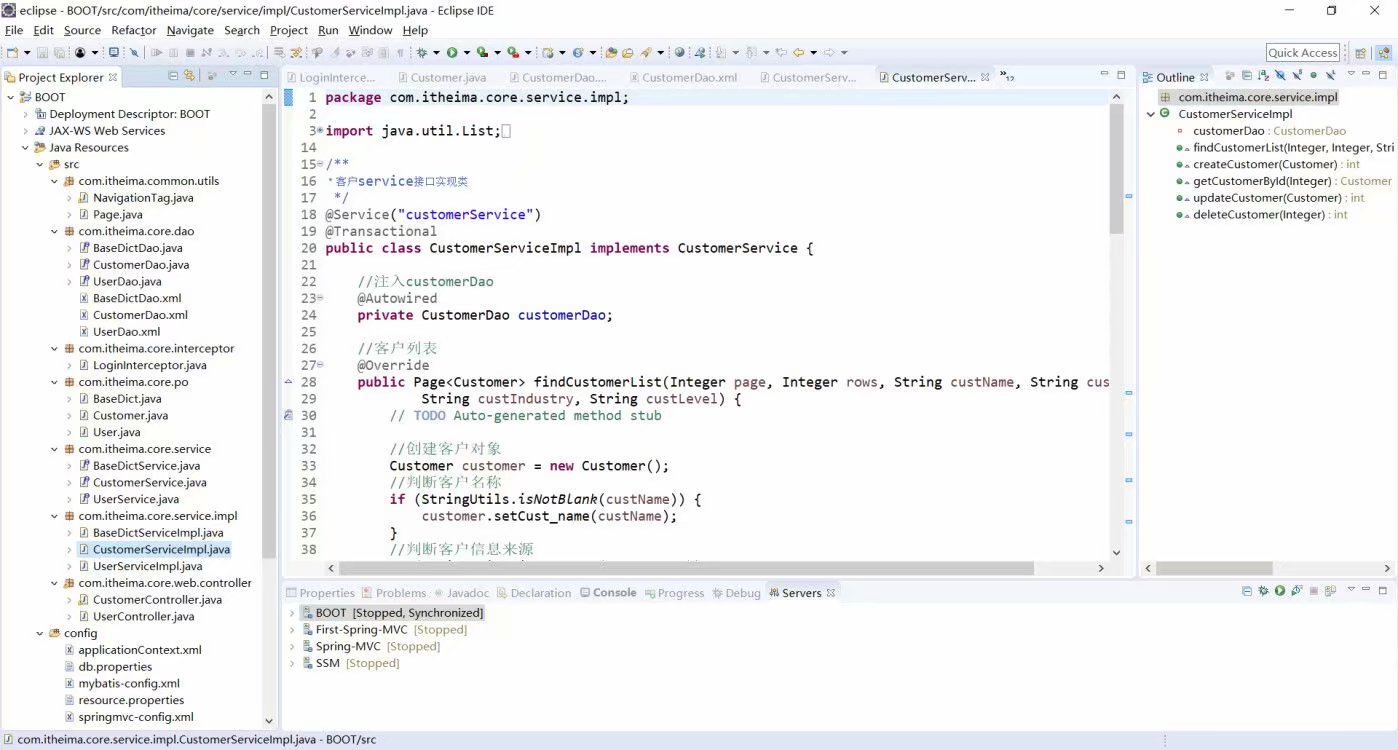Open the Javadoc tab
1398x750 pixels.
click(460, 593)
